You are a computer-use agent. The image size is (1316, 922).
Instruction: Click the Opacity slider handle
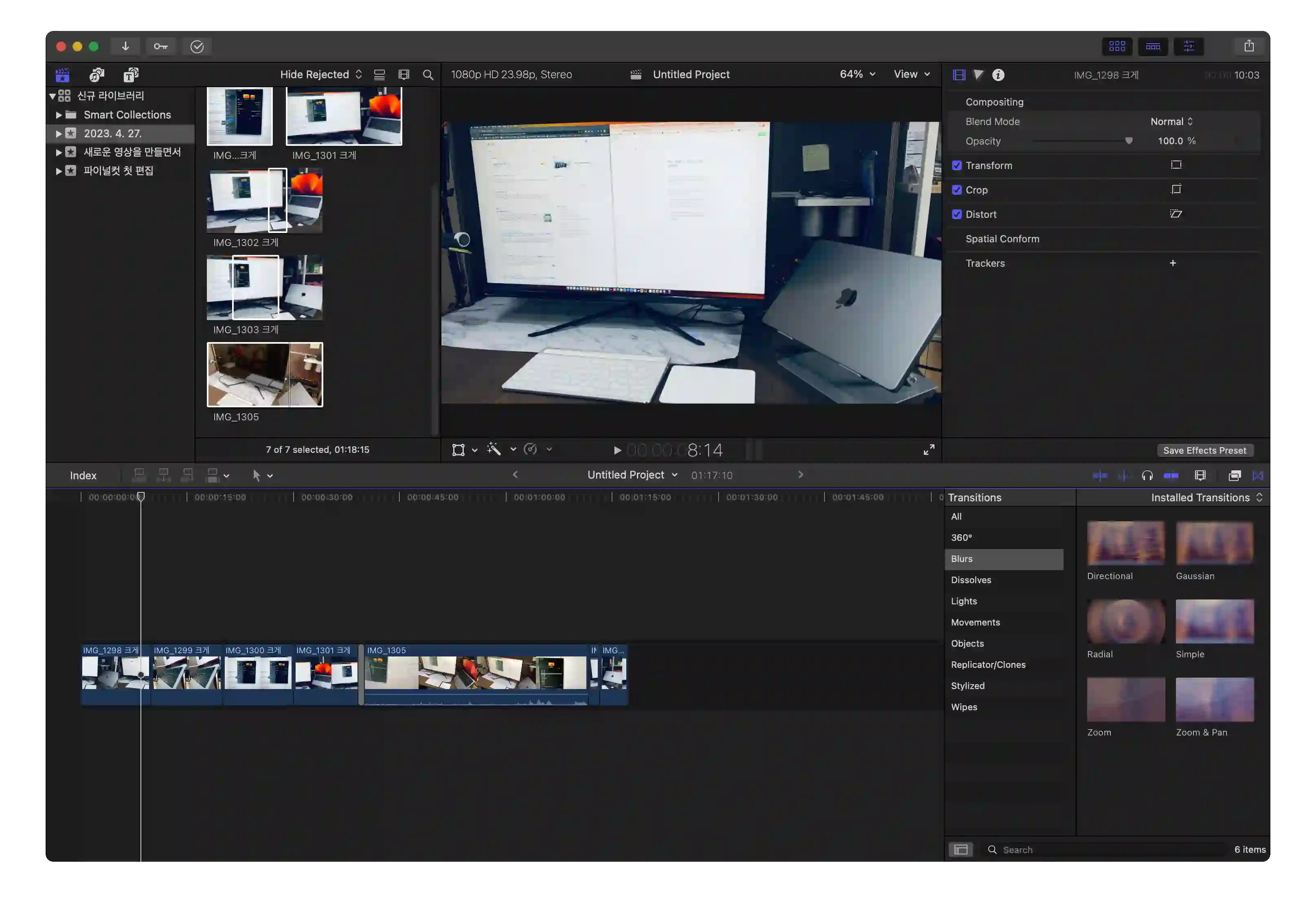tap(1128, 141)
